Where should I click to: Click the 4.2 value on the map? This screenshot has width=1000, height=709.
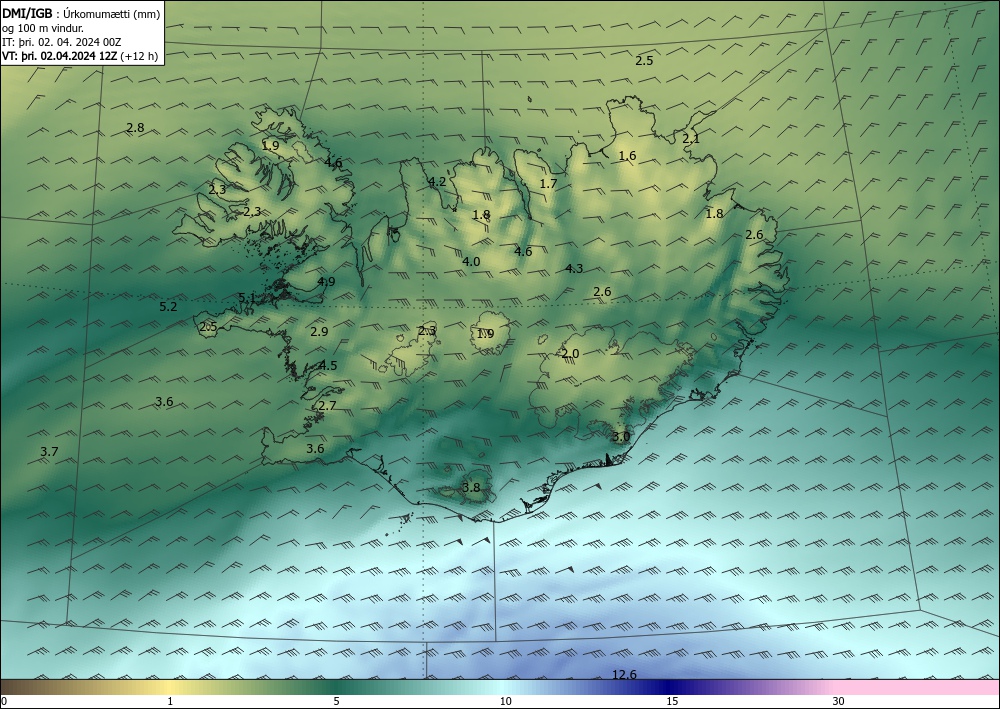[x=437, y=182]
